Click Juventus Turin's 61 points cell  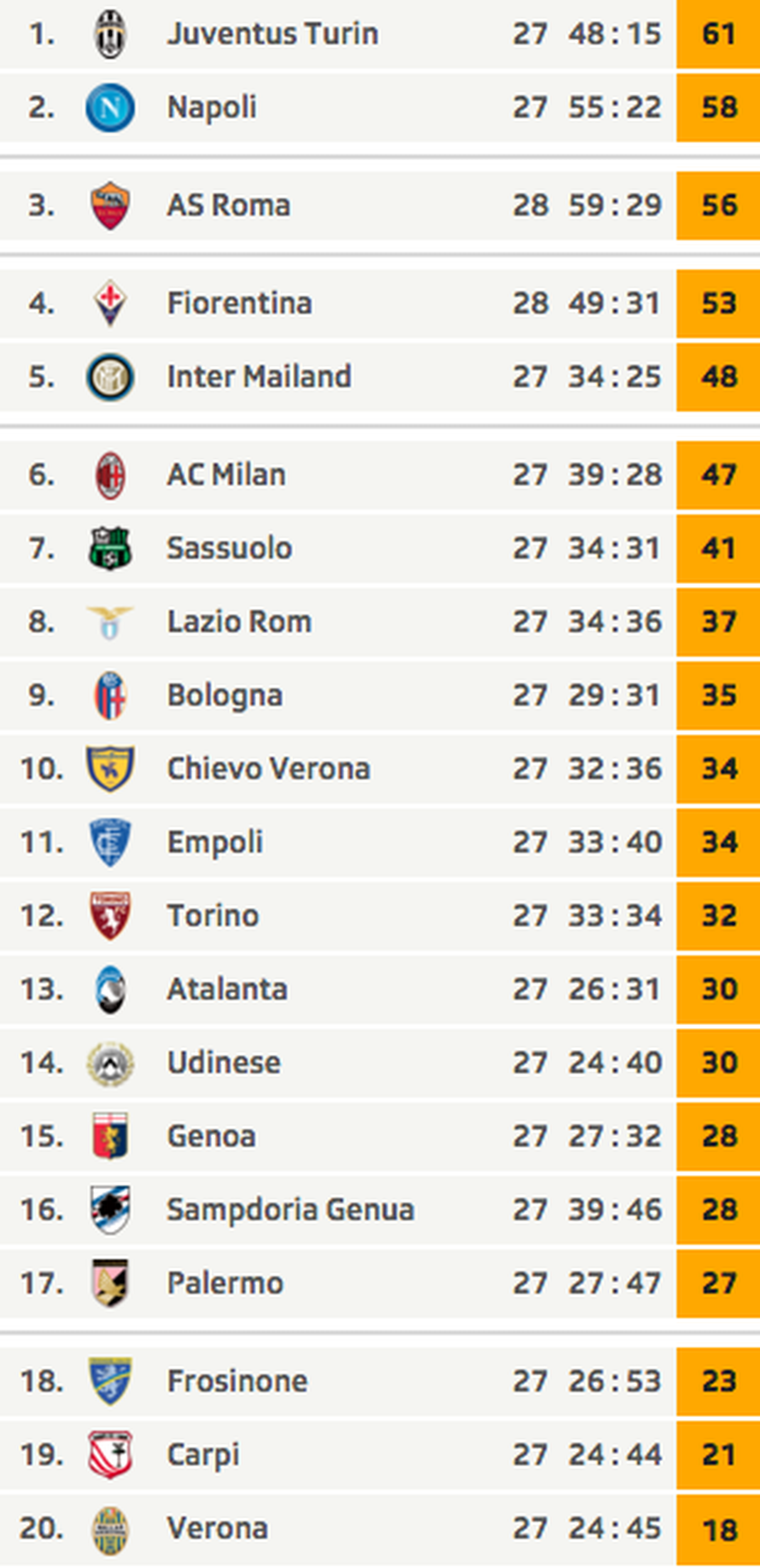718,34
